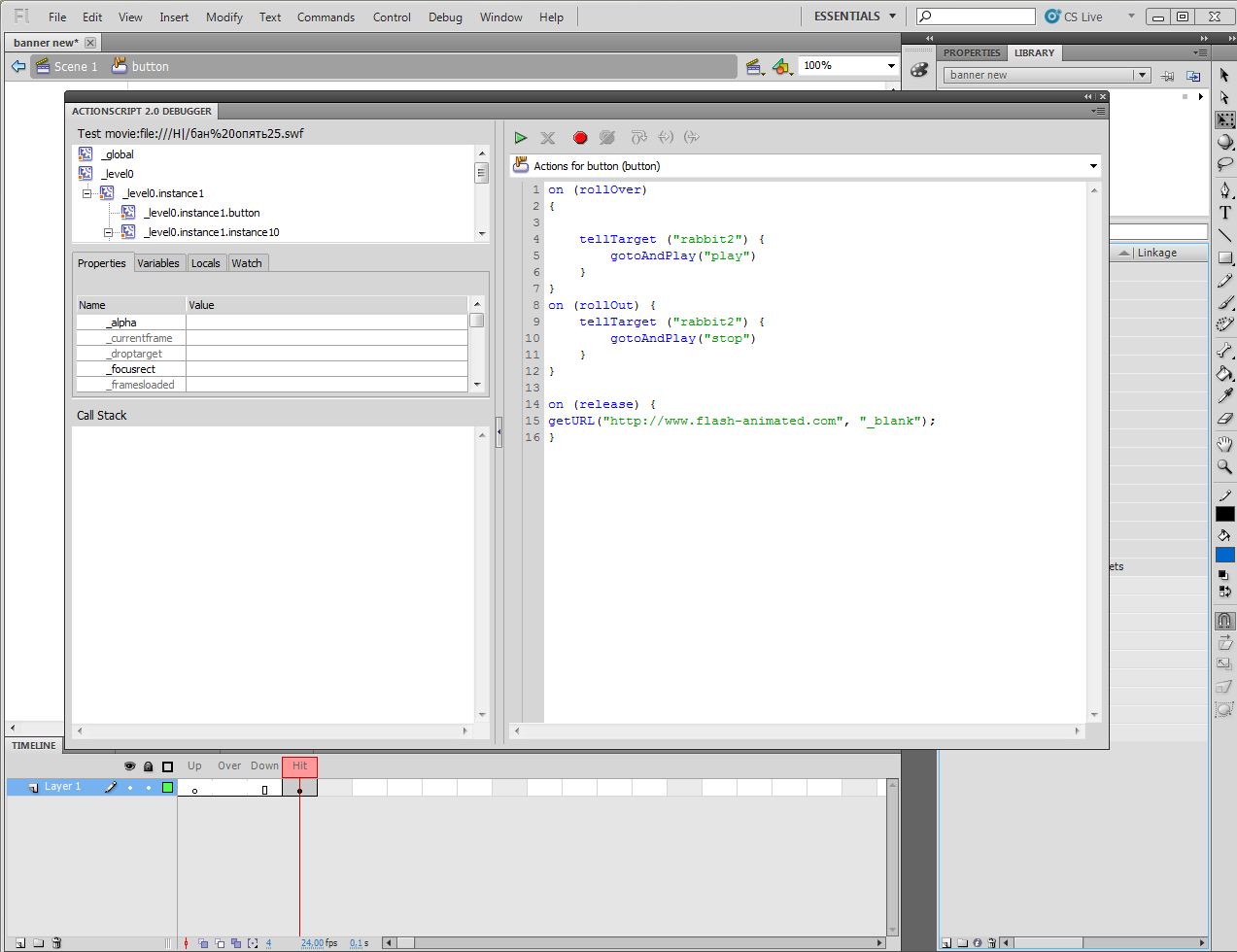Go back using the stage back arrow
Screen dimensions: 1237x952
click(x=17, y=66)
